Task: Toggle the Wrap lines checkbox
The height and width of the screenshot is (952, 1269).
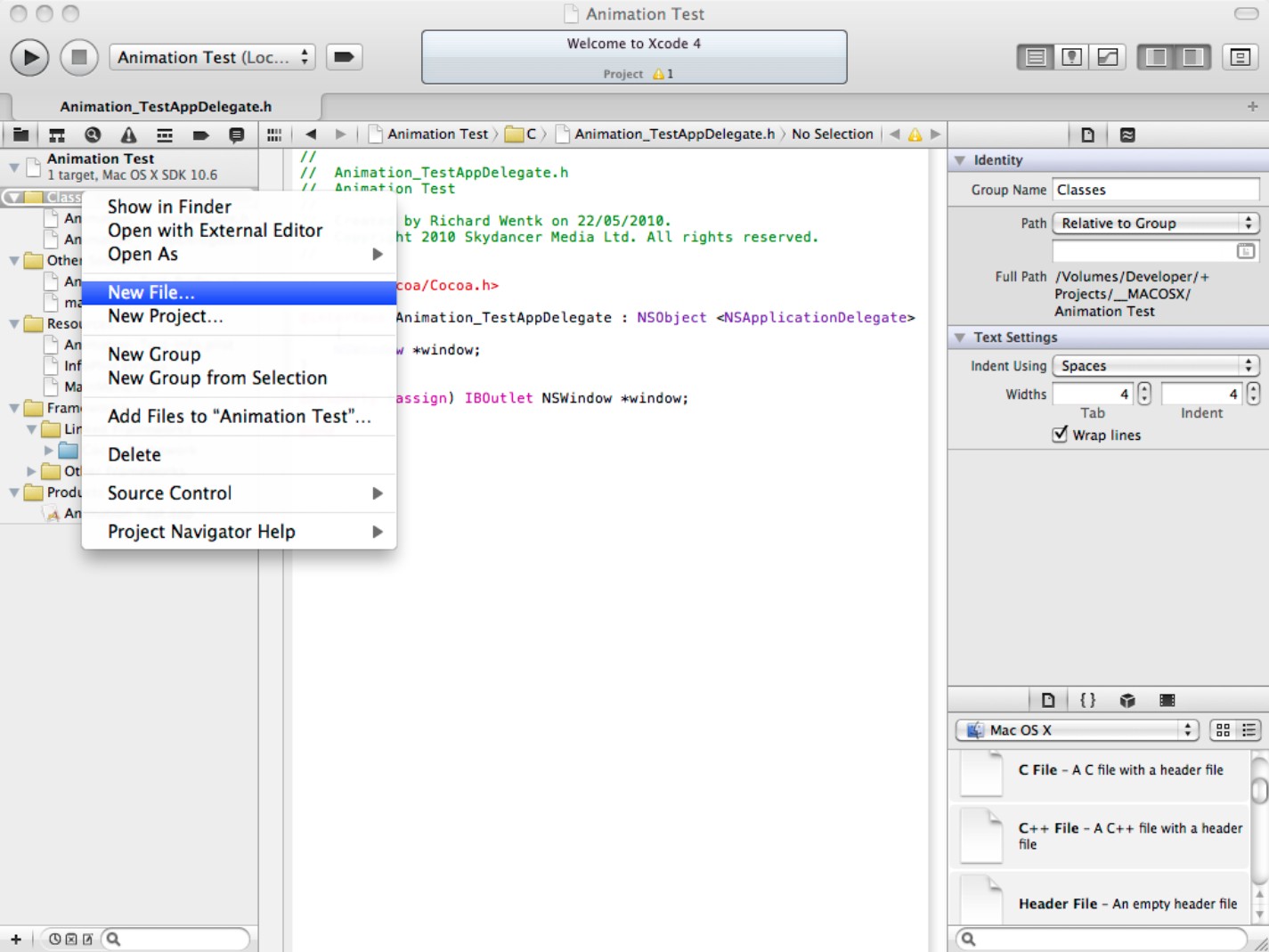Action: click(1060, 435)
